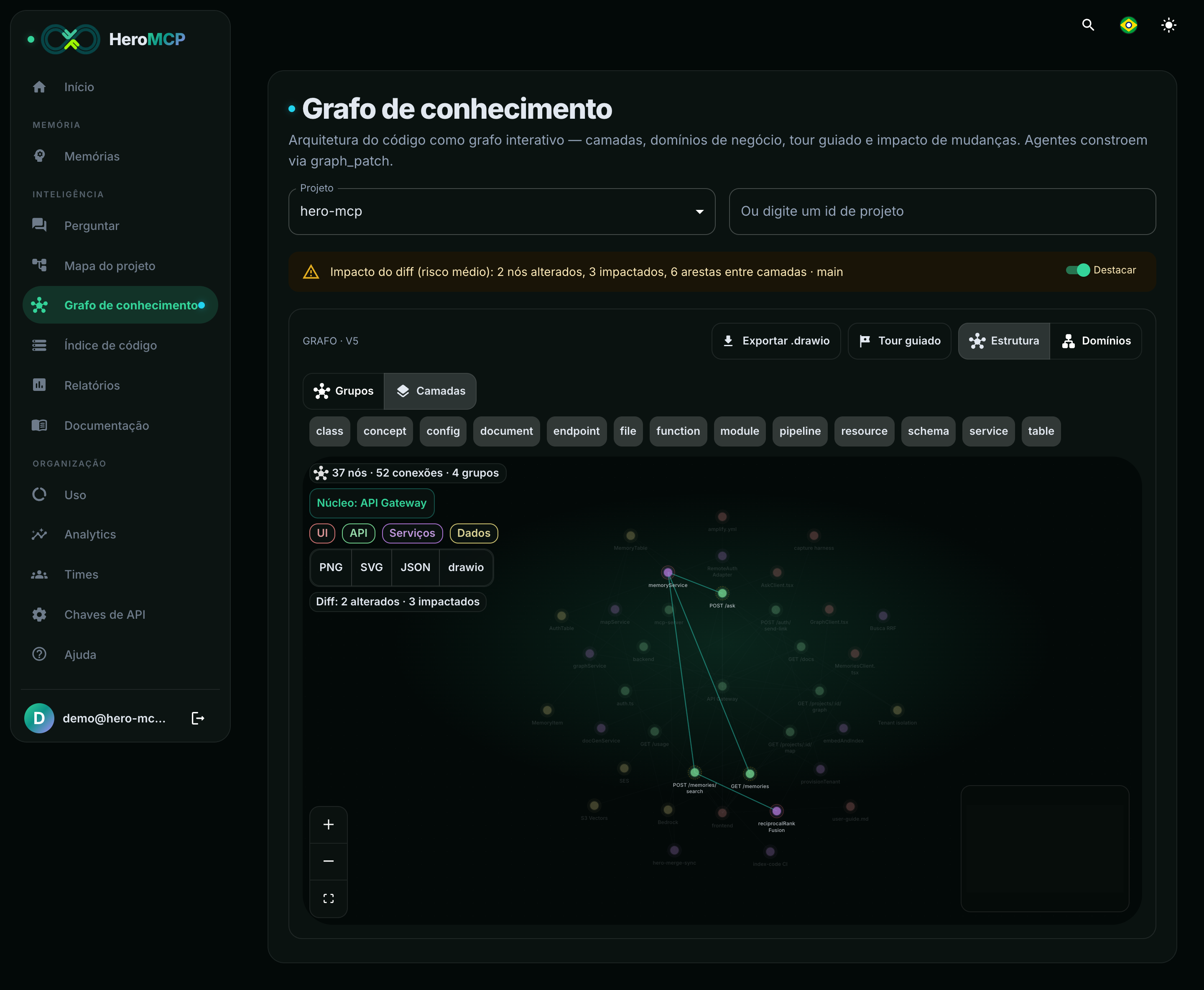The image size is (1204, 990).
Task: Open Índice de código
Action: (120, 345)
